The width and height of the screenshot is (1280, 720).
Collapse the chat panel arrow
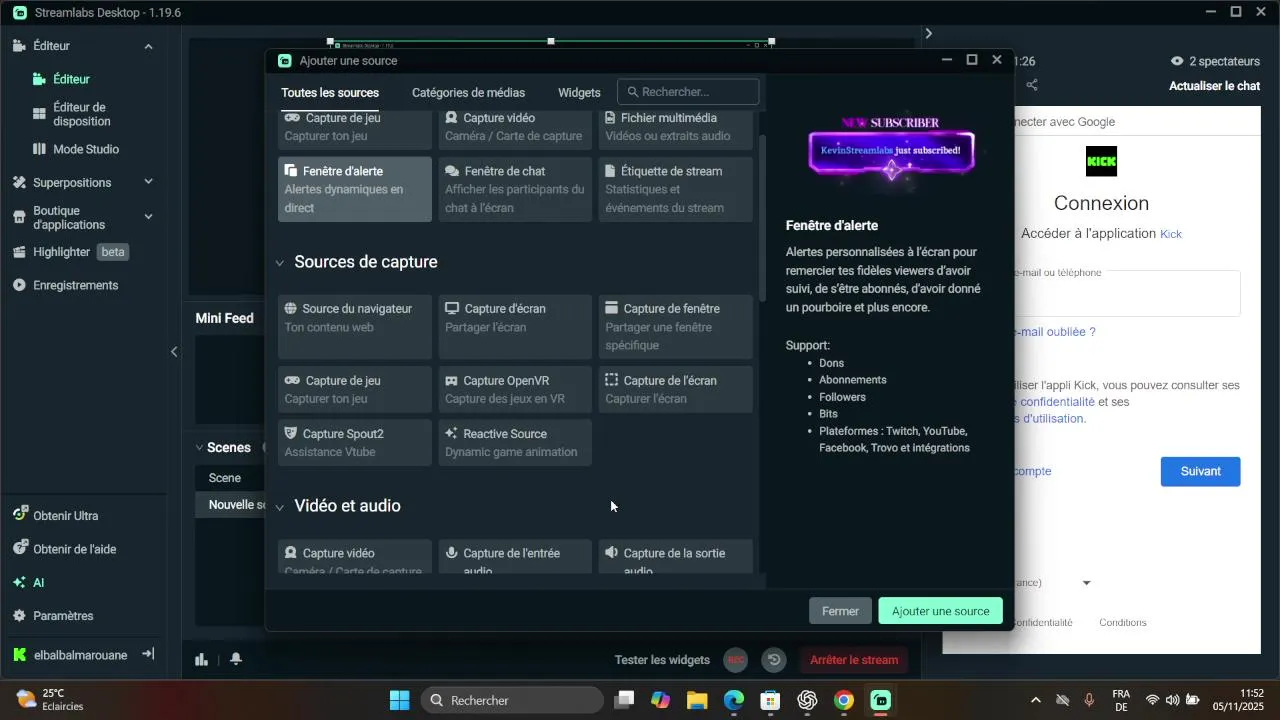928,34
